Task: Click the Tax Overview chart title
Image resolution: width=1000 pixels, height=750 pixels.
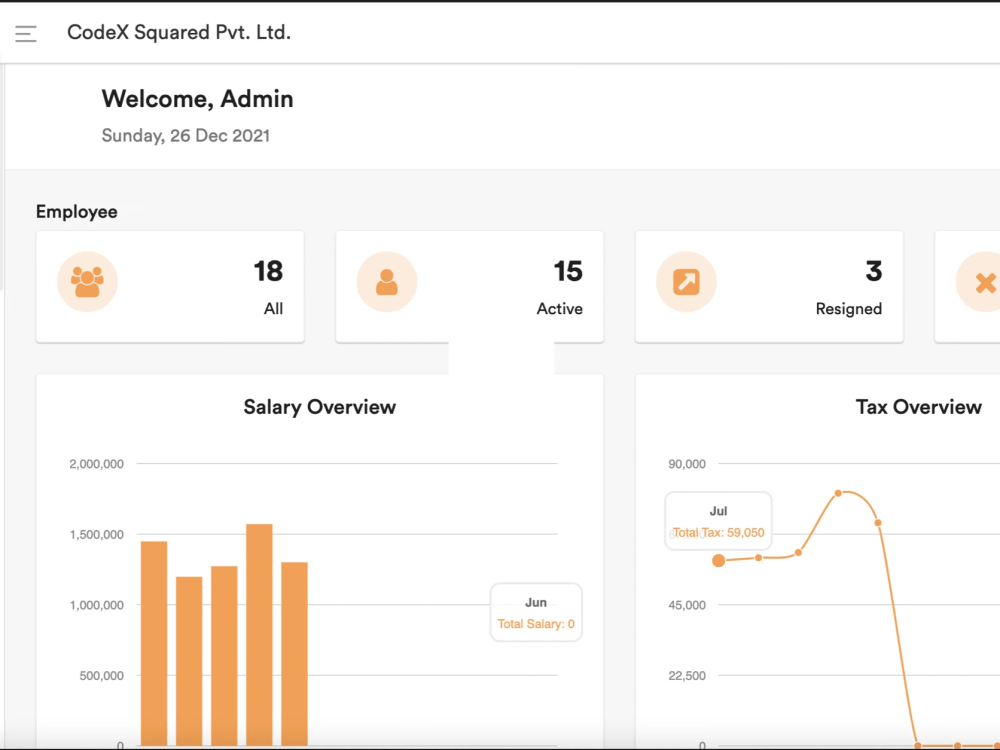Action: pyautogui.click(x=918, y=407)
